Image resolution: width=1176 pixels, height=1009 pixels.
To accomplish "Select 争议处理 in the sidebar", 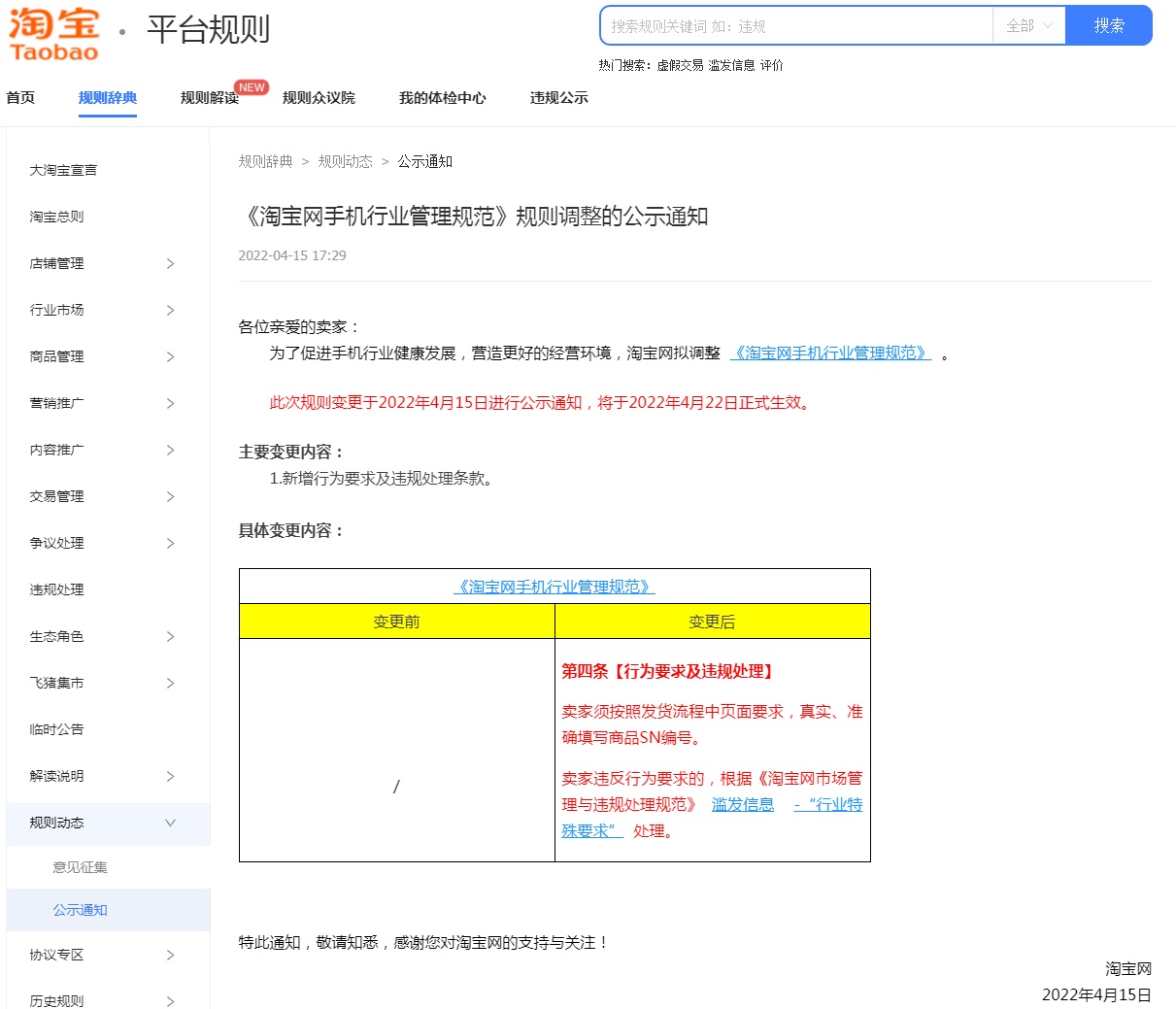I will point(56,543).
